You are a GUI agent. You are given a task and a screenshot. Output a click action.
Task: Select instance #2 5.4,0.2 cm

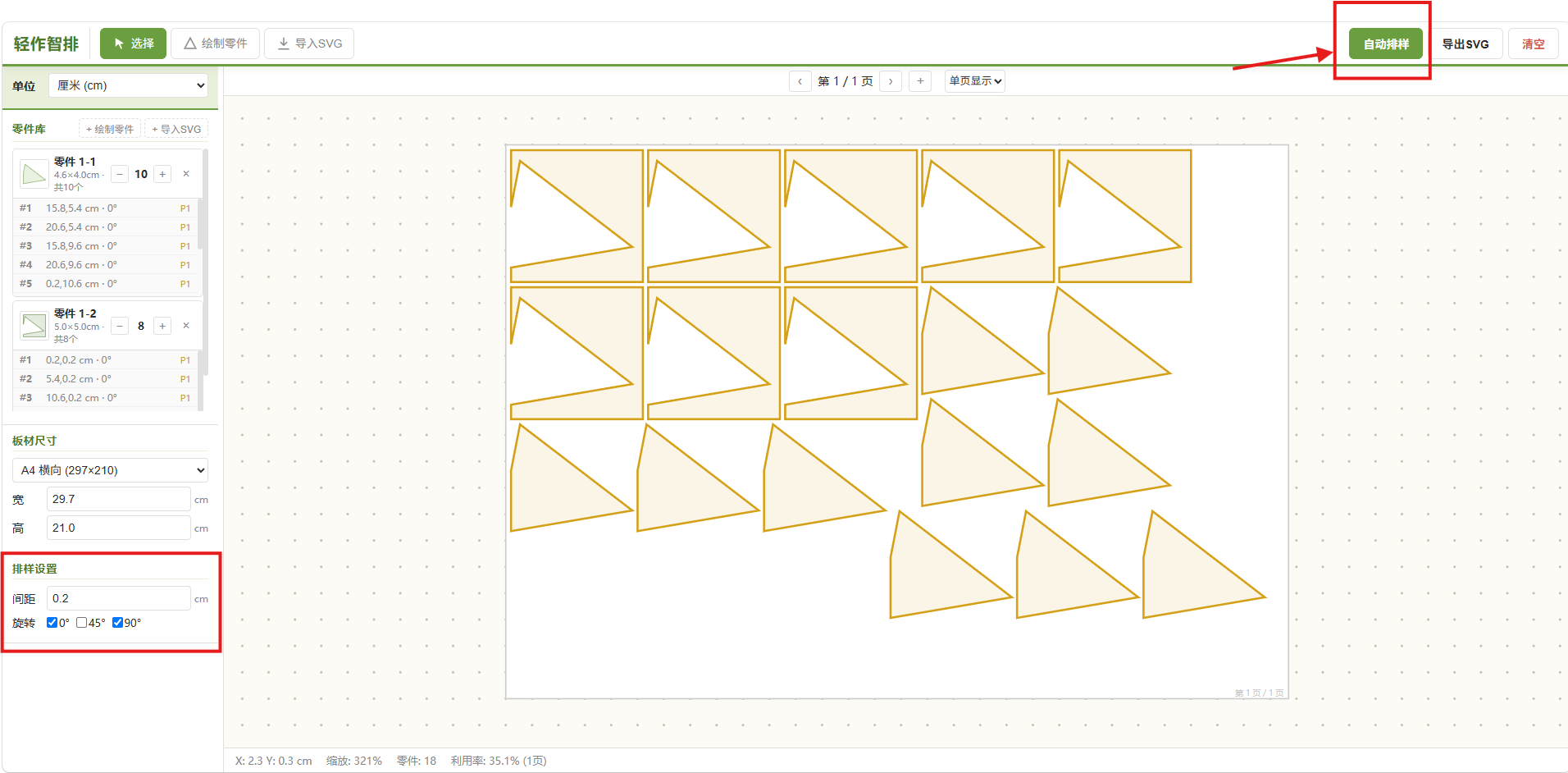pyautogui.click(x=105, y=379)
